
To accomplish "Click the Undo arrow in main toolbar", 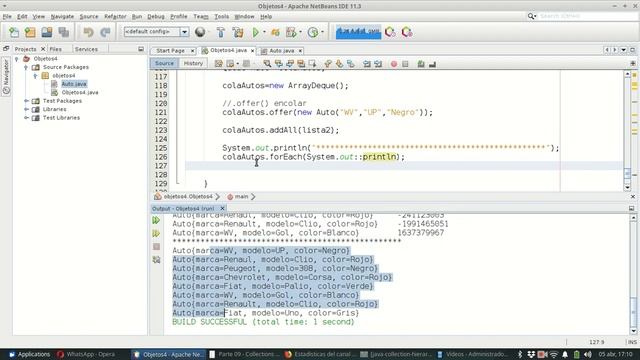I will pos(88,32).
